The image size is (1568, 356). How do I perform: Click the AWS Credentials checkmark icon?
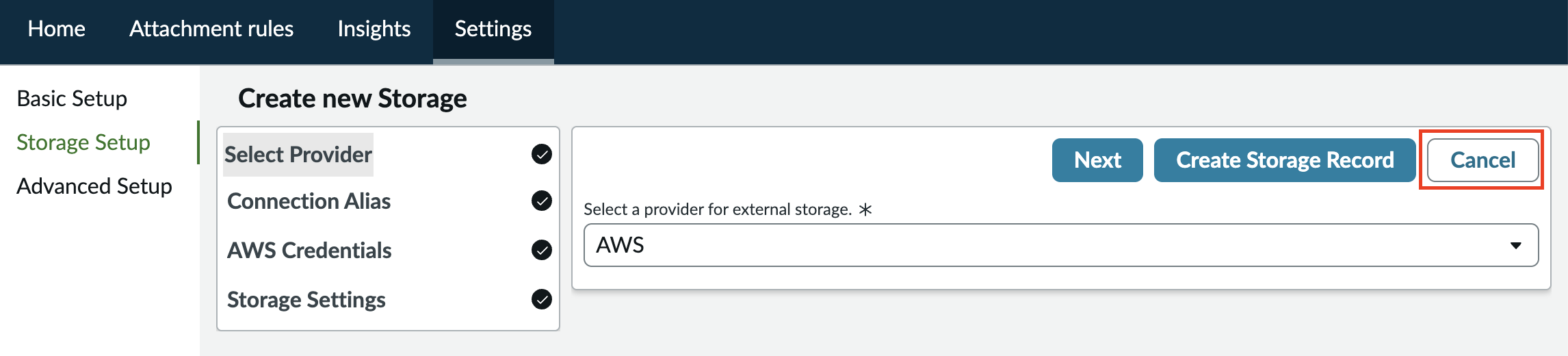542,250
